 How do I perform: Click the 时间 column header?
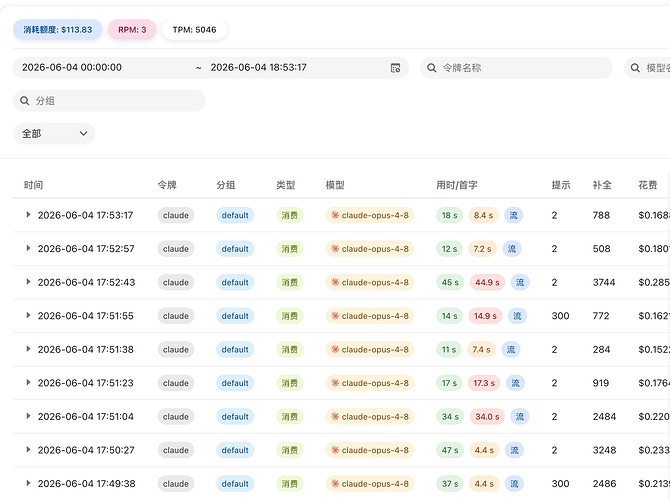[33, 185]
